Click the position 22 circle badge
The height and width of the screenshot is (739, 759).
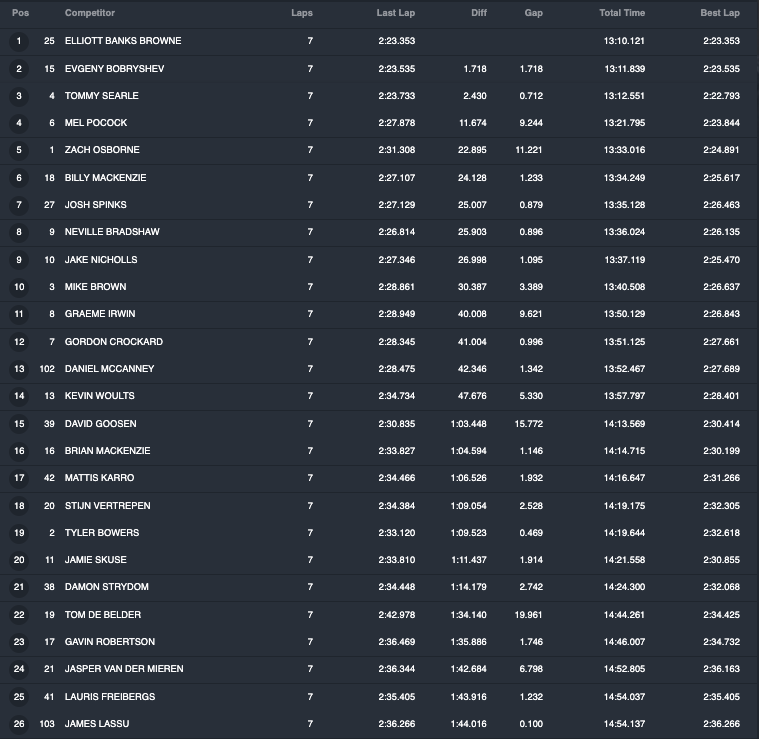pos(19,615)
